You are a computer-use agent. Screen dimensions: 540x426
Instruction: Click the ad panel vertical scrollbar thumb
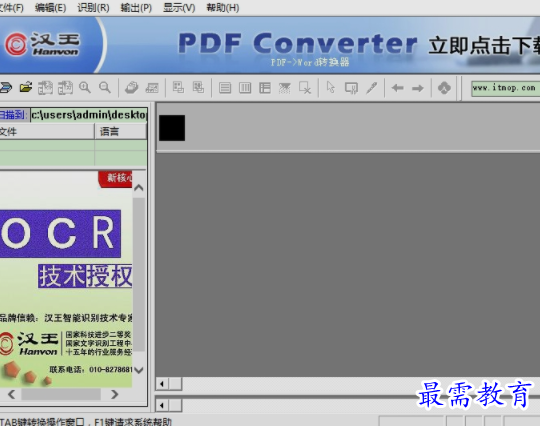pos(139,274)
